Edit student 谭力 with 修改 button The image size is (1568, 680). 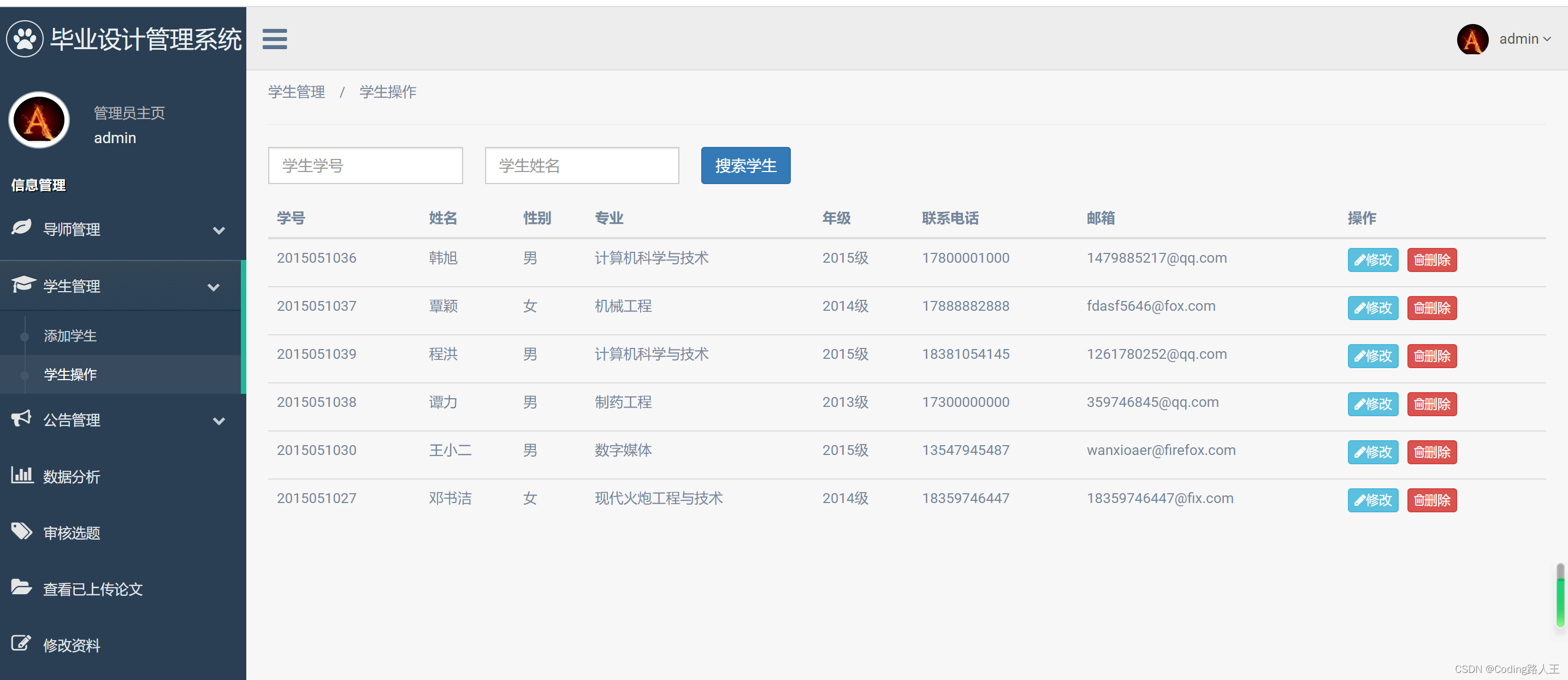[x=1372, y=404]
